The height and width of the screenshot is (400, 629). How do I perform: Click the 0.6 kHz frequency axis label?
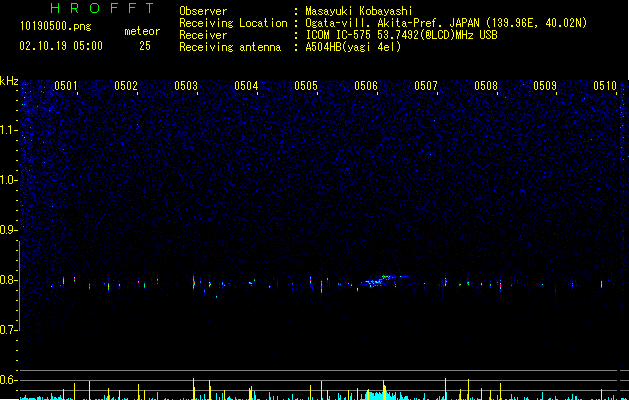[9, 380]
